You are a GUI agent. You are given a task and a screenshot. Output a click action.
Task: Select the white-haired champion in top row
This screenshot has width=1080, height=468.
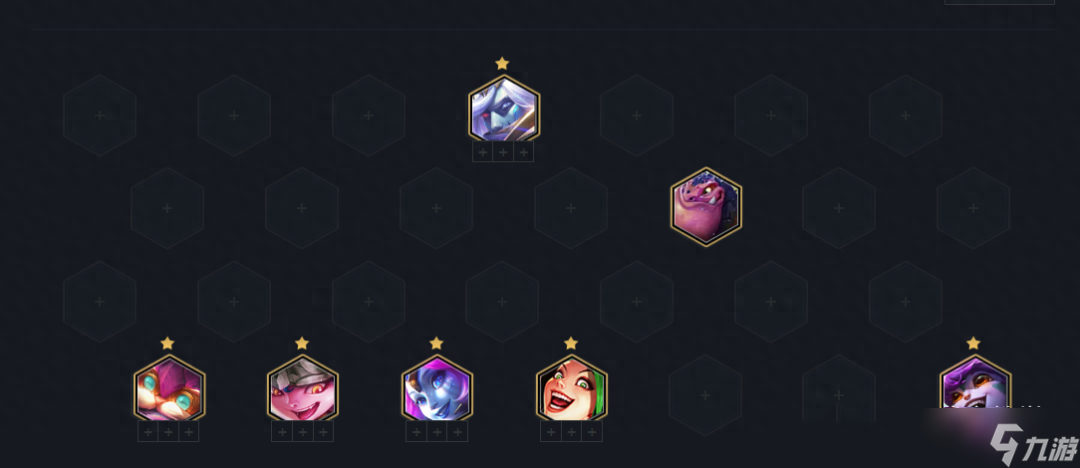pos(503,110)
